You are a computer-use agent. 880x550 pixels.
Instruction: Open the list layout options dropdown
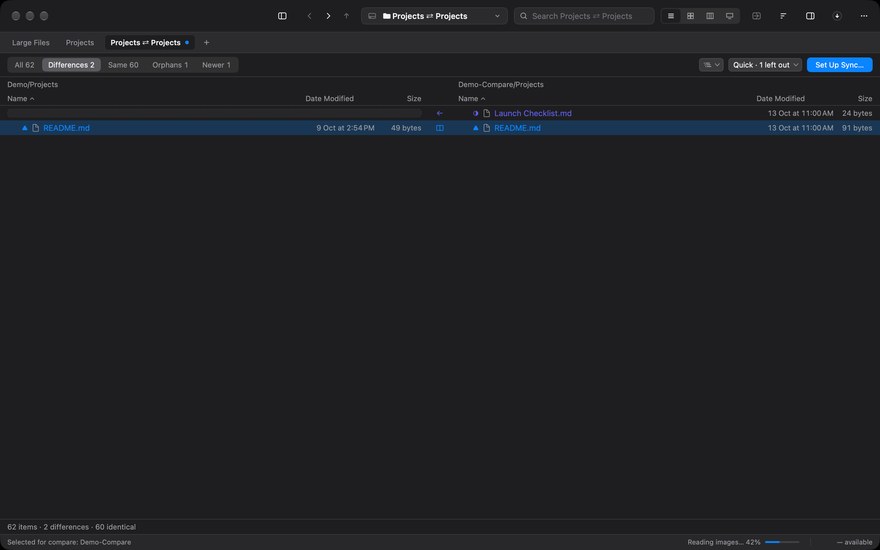(711, 65)
